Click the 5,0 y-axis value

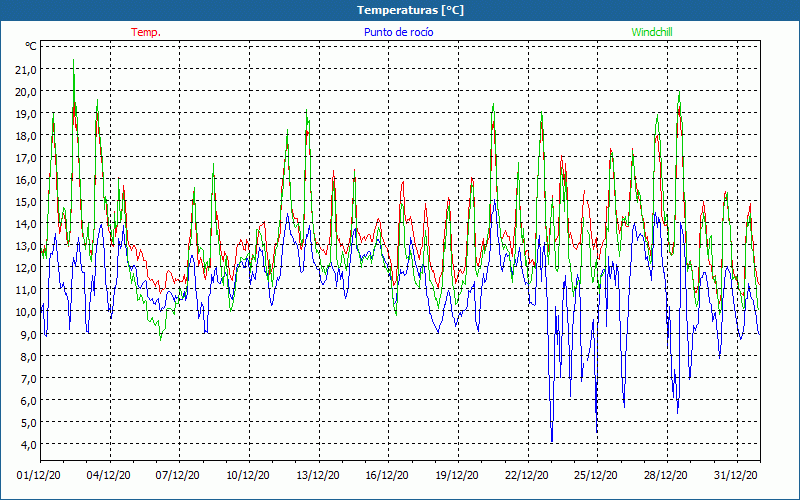click(x=29, y=422)
